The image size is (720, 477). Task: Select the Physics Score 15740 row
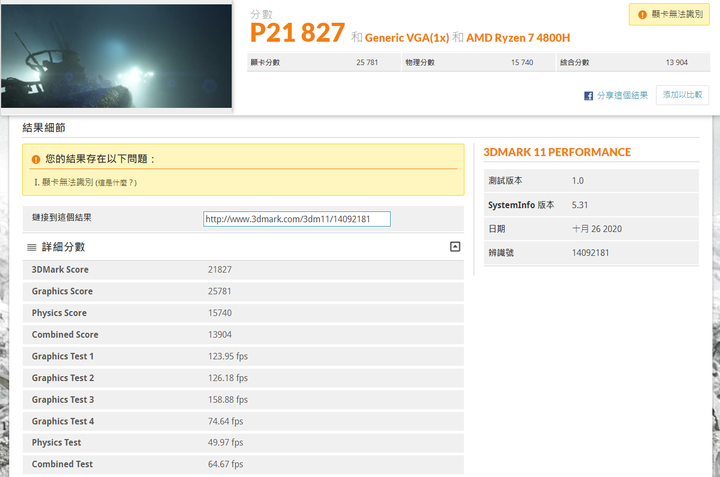tap(243, 313)
